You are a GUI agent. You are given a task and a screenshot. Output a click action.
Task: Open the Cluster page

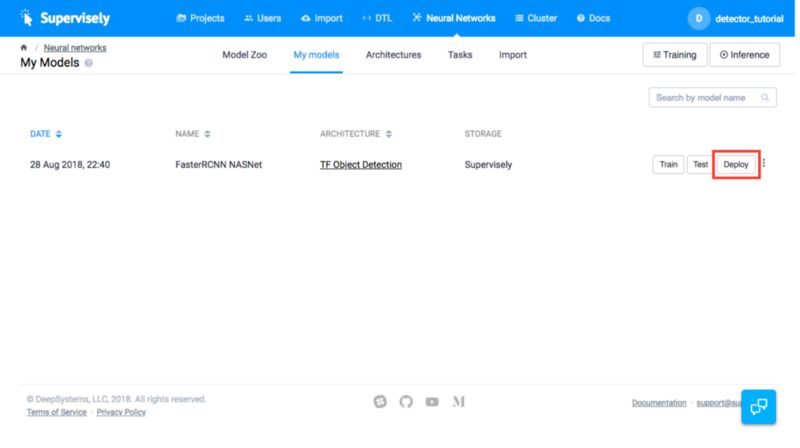536,18
